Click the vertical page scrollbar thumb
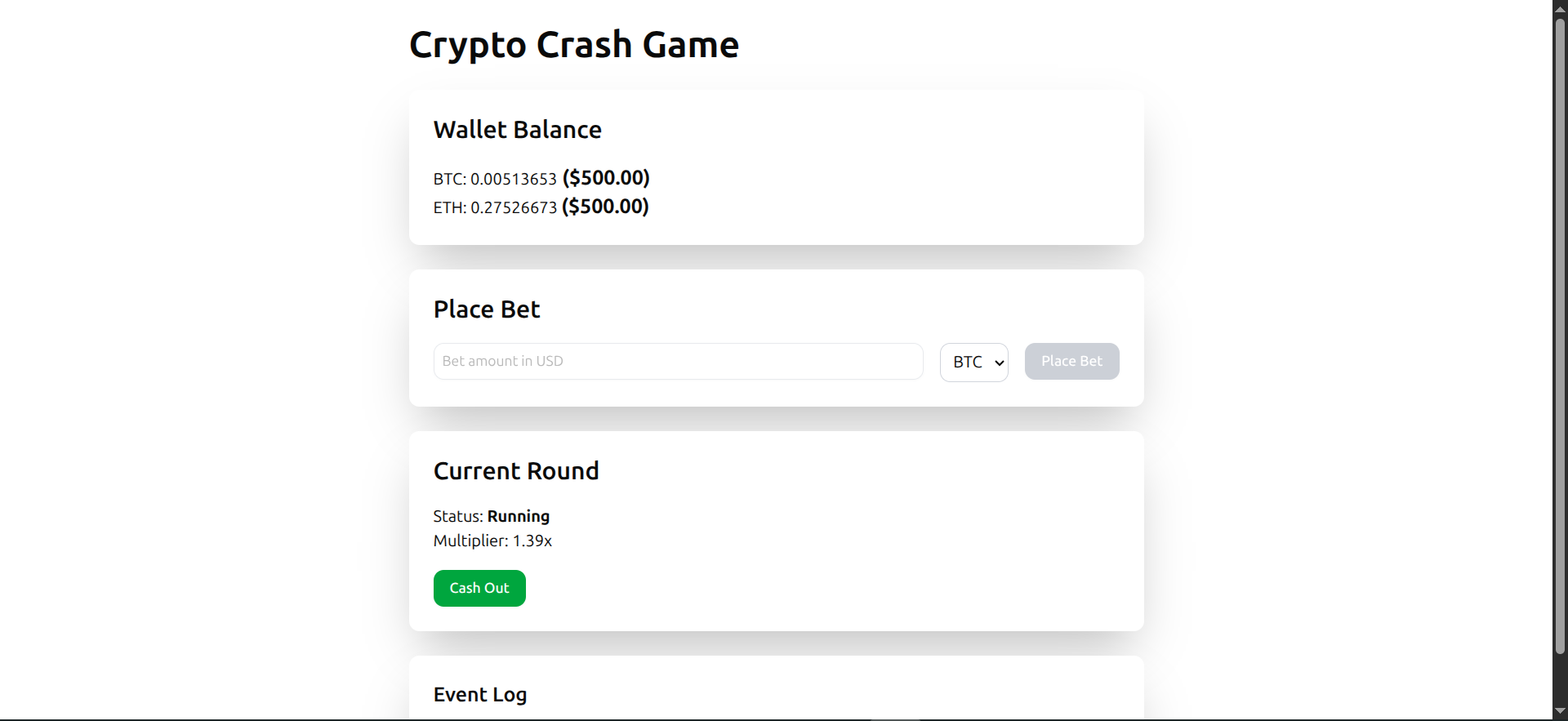This screenshot has height=721, width=1568. coord(1560,336)
